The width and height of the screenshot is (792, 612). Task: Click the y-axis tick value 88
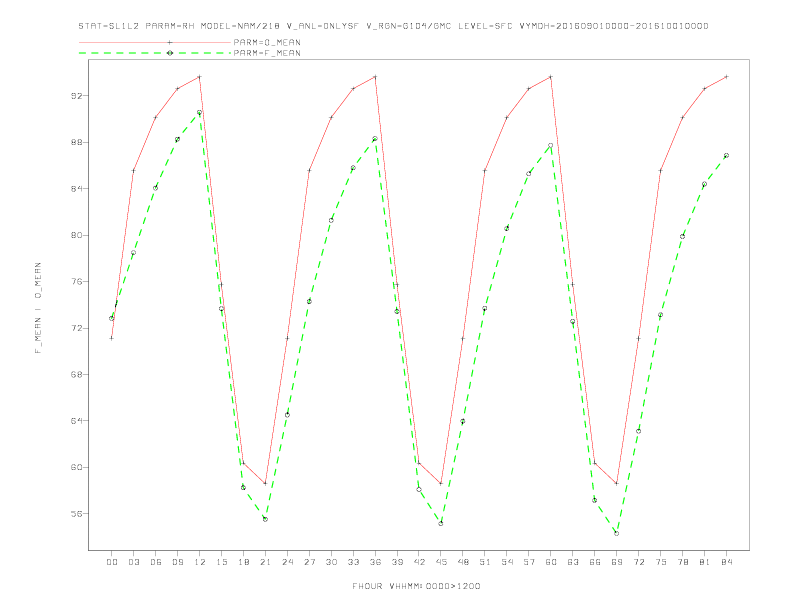(76, 142)
